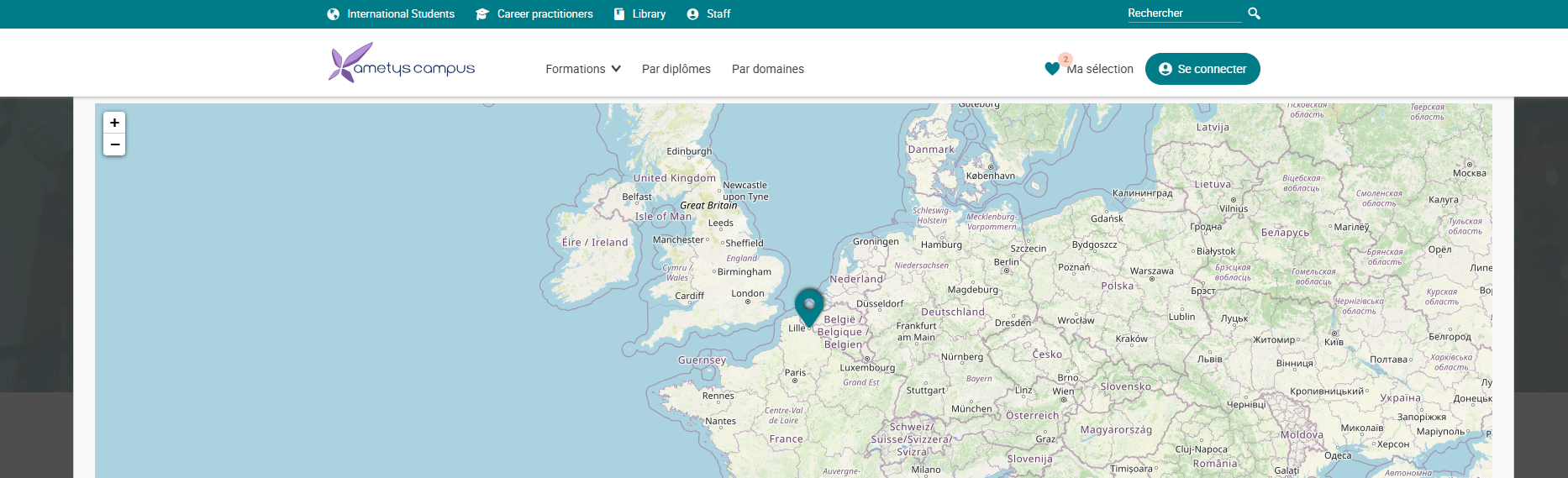Open the Staff link
The width and height of the screenshot is (1568, 478).
pyautogui.click(x=718, y=14)
